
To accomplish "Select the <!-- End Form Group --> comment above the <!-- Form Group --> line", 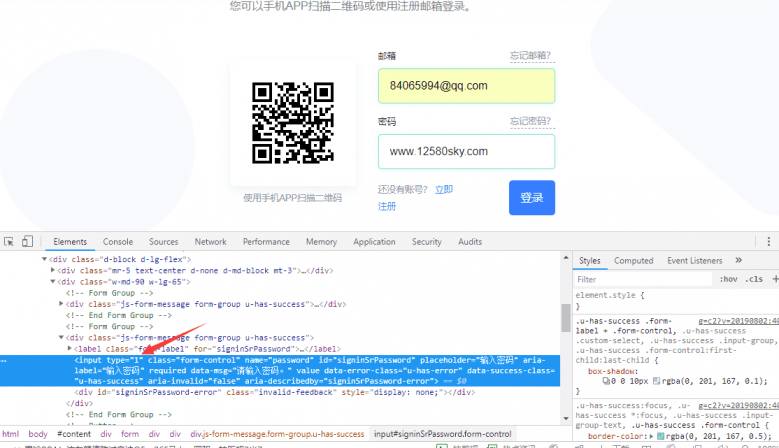I will pos(118,315).
